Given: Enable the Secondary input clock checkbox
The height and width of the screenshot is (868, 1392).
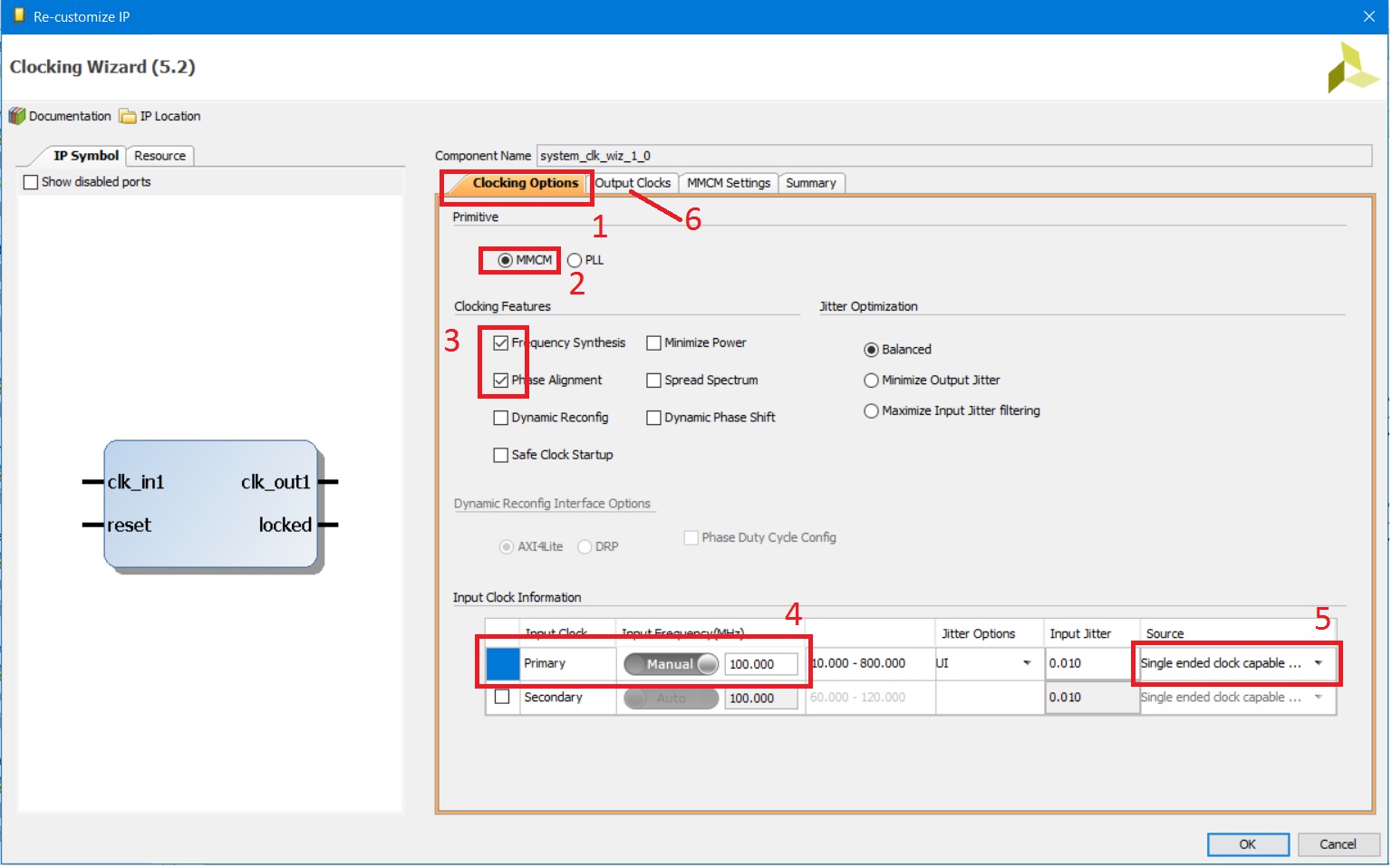Looking at the screenshot, I should (502, 698).
